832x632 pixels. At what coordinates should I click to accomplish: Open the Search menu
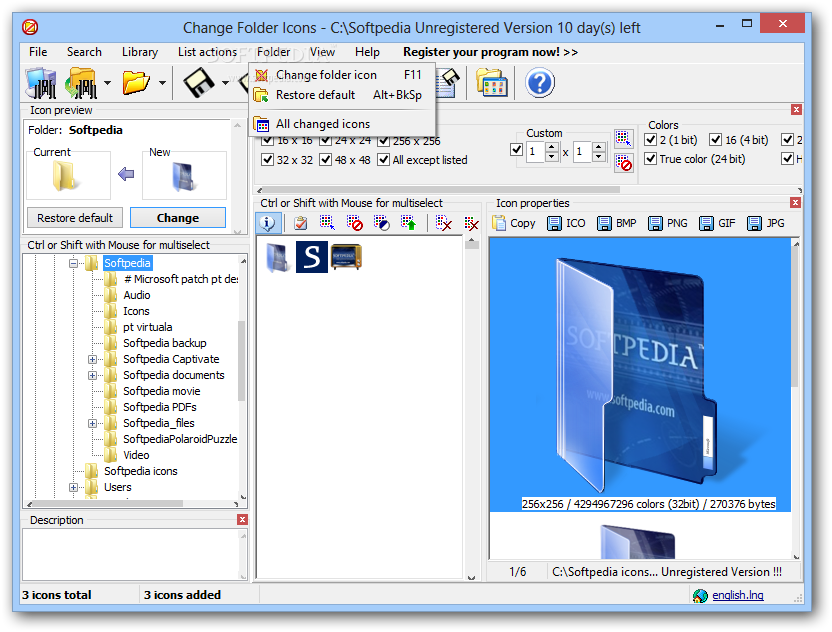pyautogui.click(x=84, y=52)
